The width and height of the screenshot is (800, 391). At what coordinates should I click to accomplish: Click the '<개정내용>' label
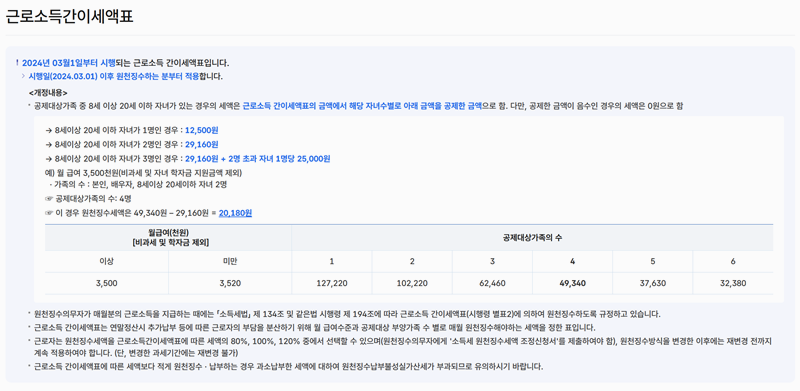coord(48,93)
